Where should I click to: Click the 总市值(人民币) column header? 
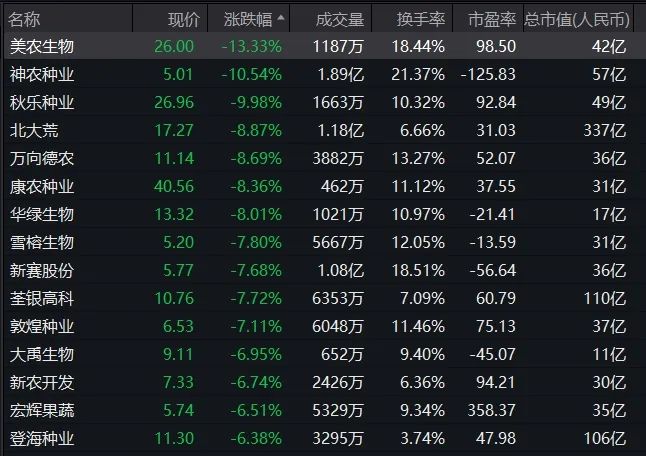pyautogui.click(x=577, y=19)
